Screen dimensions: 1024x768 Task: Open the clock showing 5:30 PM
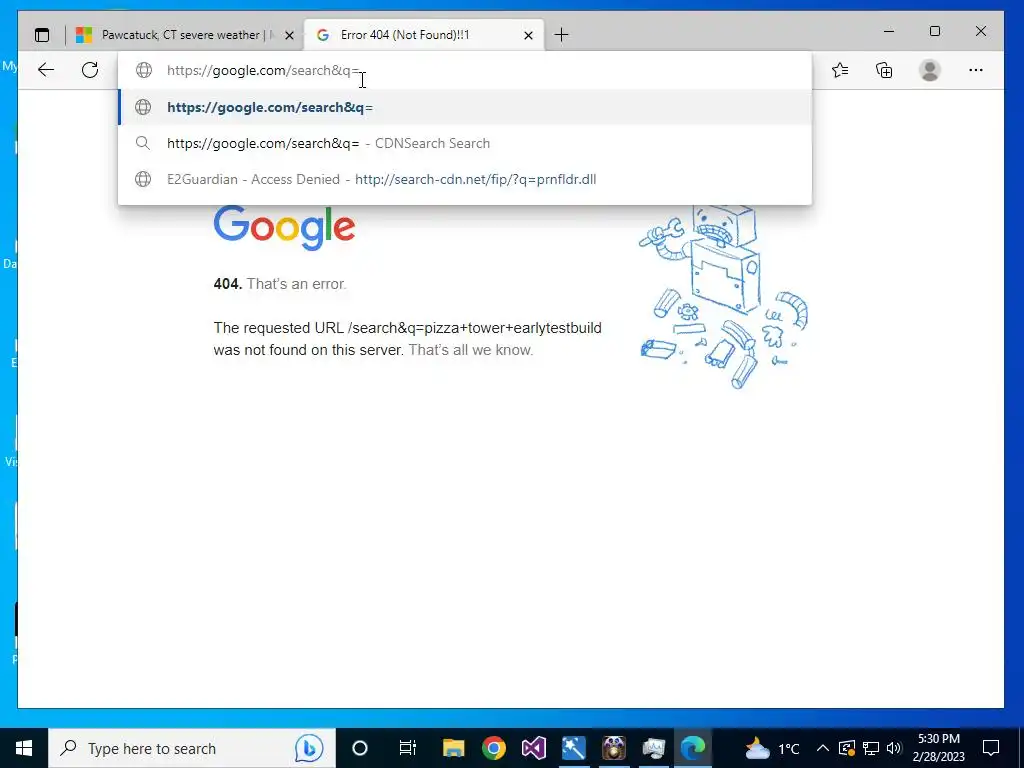coord(938,748)
